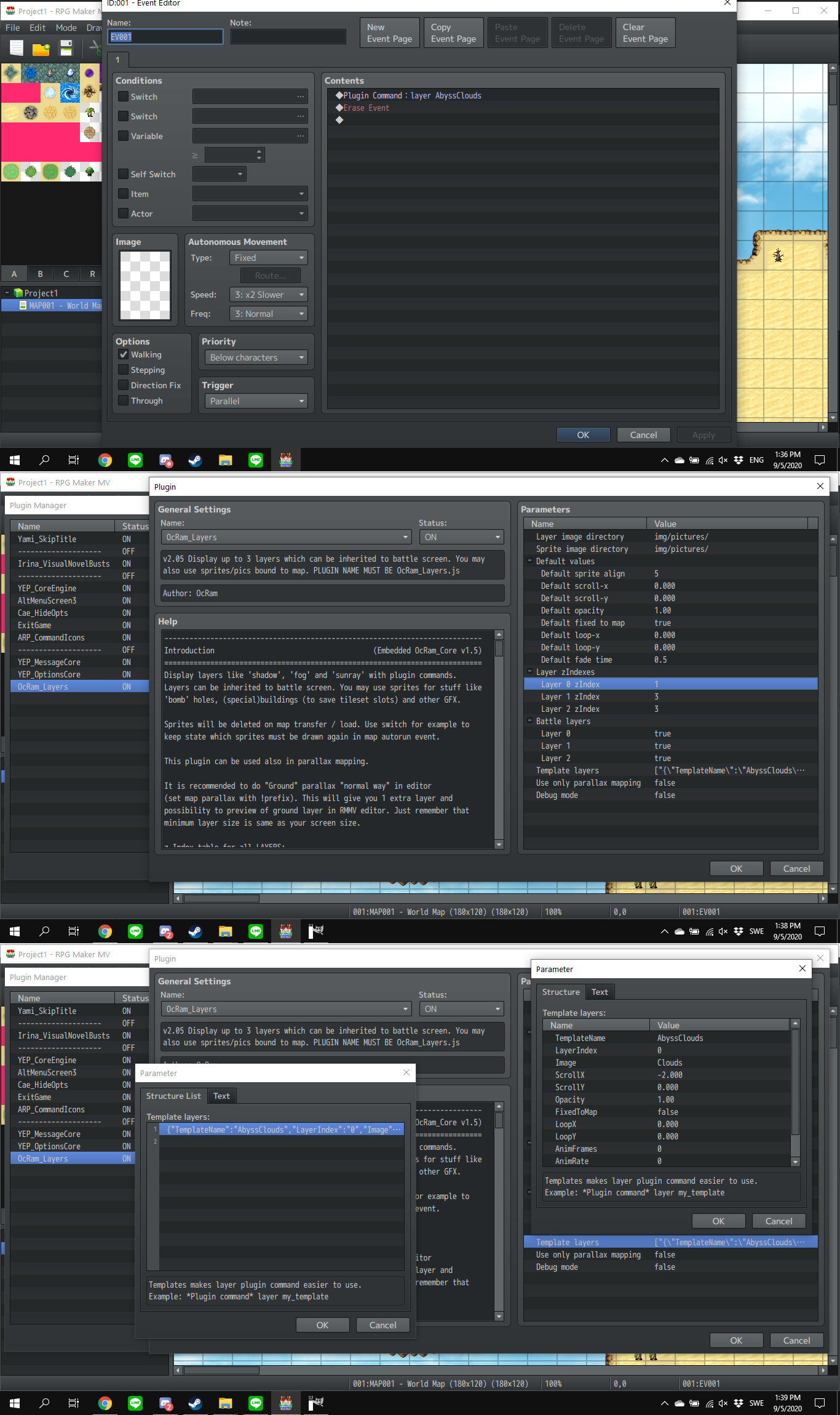Image resolution: width=840 pixels, height=1415 pixels.
Task: Select the blue whirlpool tile in the tileset
Action: point(70,93)
